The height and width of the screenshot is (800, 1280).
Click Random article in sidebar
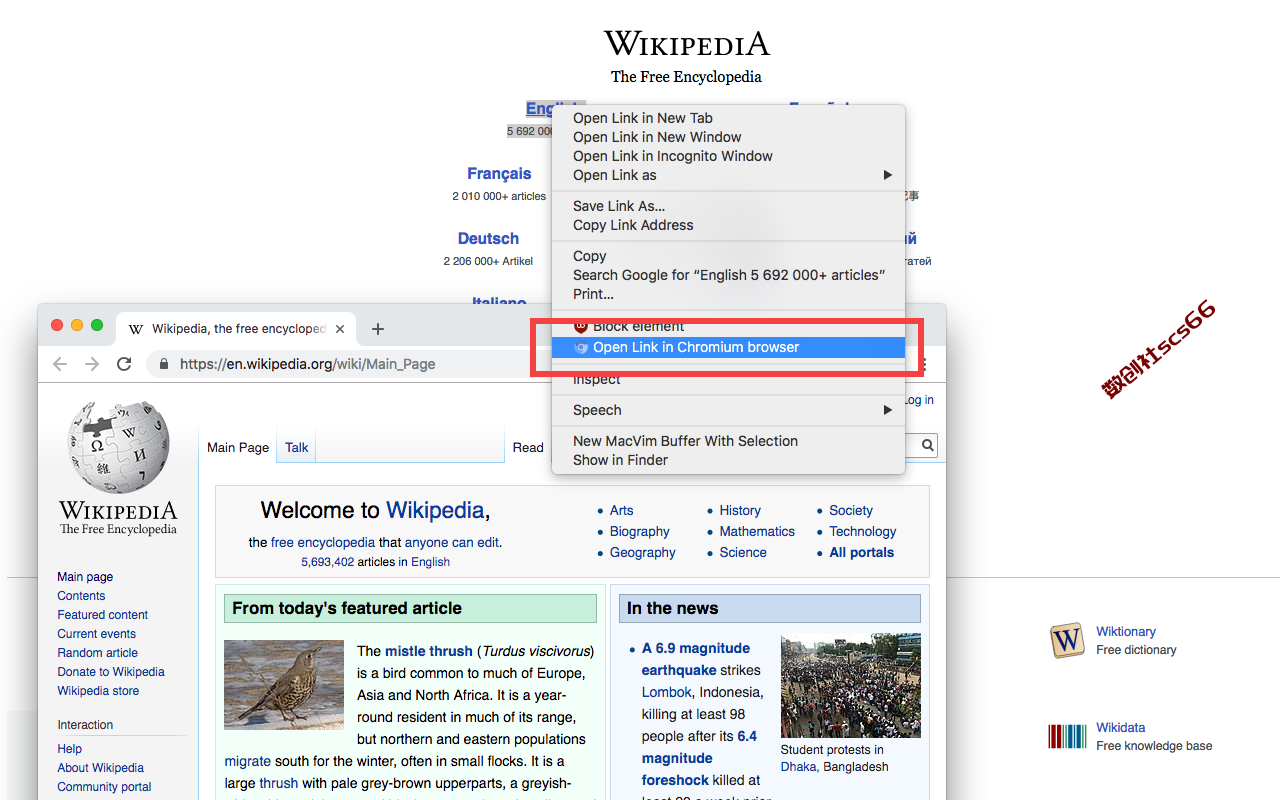(98, 653)
